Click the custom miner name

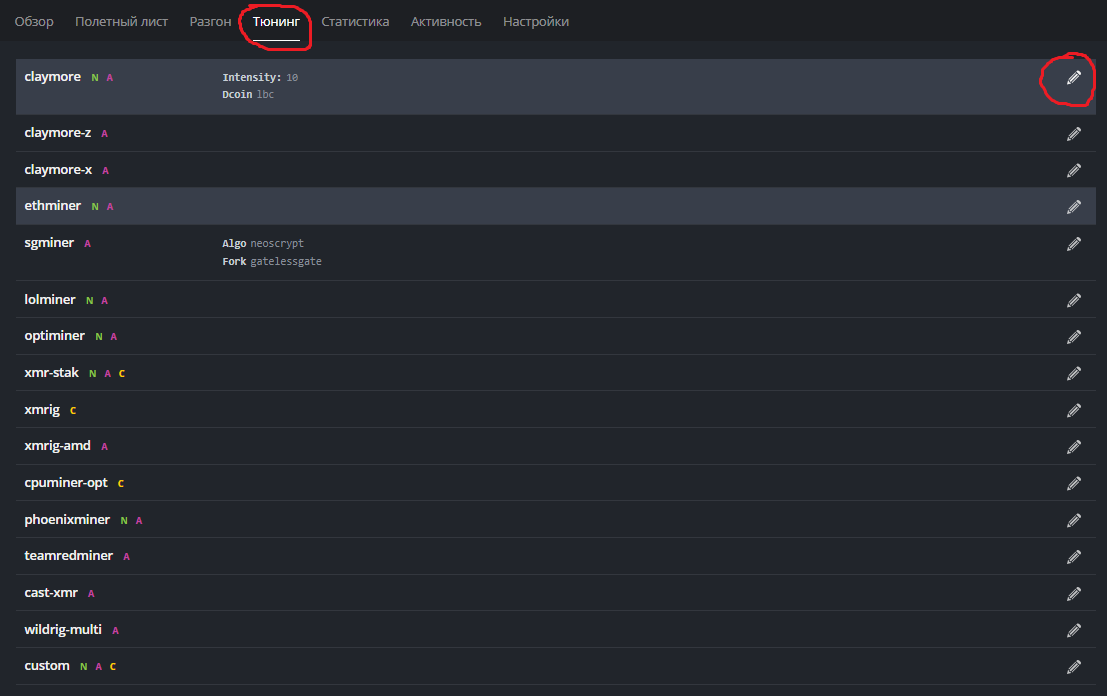click(47, 666)
